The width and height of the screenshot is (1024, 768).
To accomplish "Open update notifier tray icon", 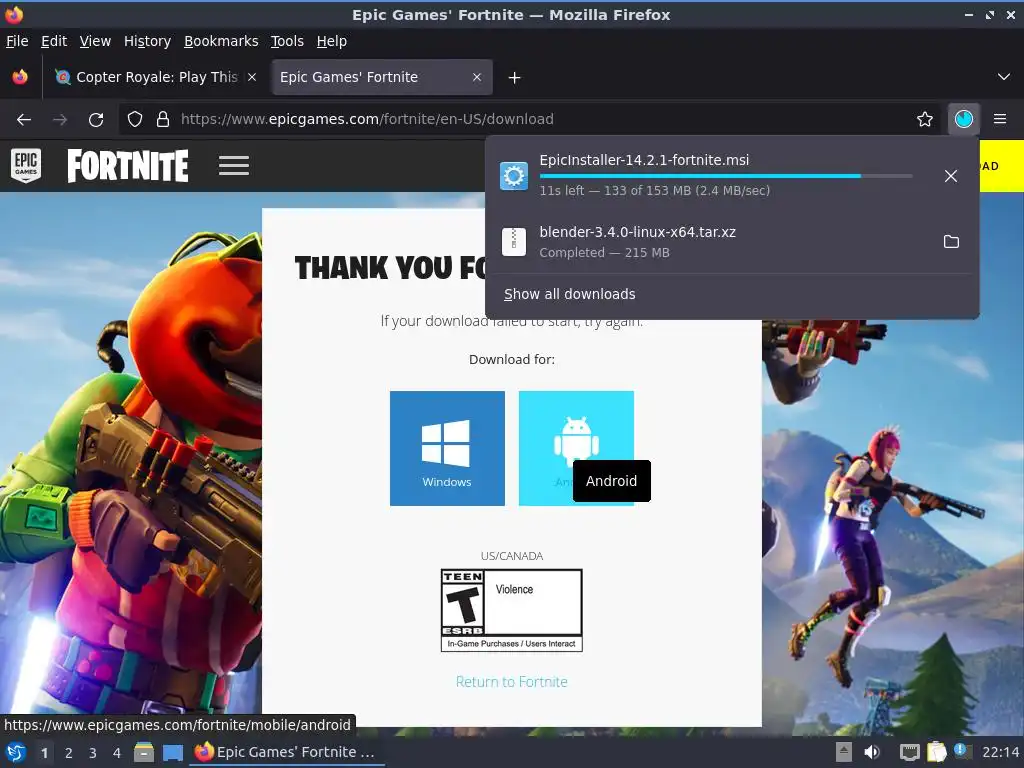I will click(x=962, y=751).
